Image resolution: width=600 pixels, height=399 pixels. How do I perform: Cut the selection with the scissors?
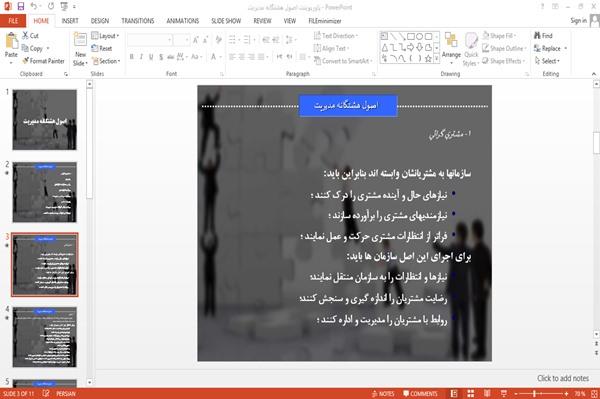(x=30, y=36)
